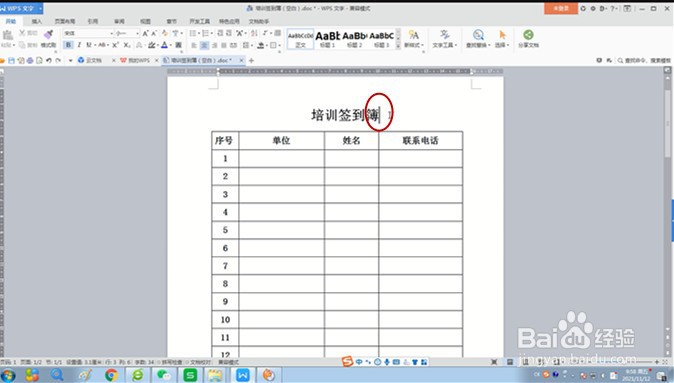The image size is (674, 383).
Task: Click the text highlight color pen
Action: (151, 45)
